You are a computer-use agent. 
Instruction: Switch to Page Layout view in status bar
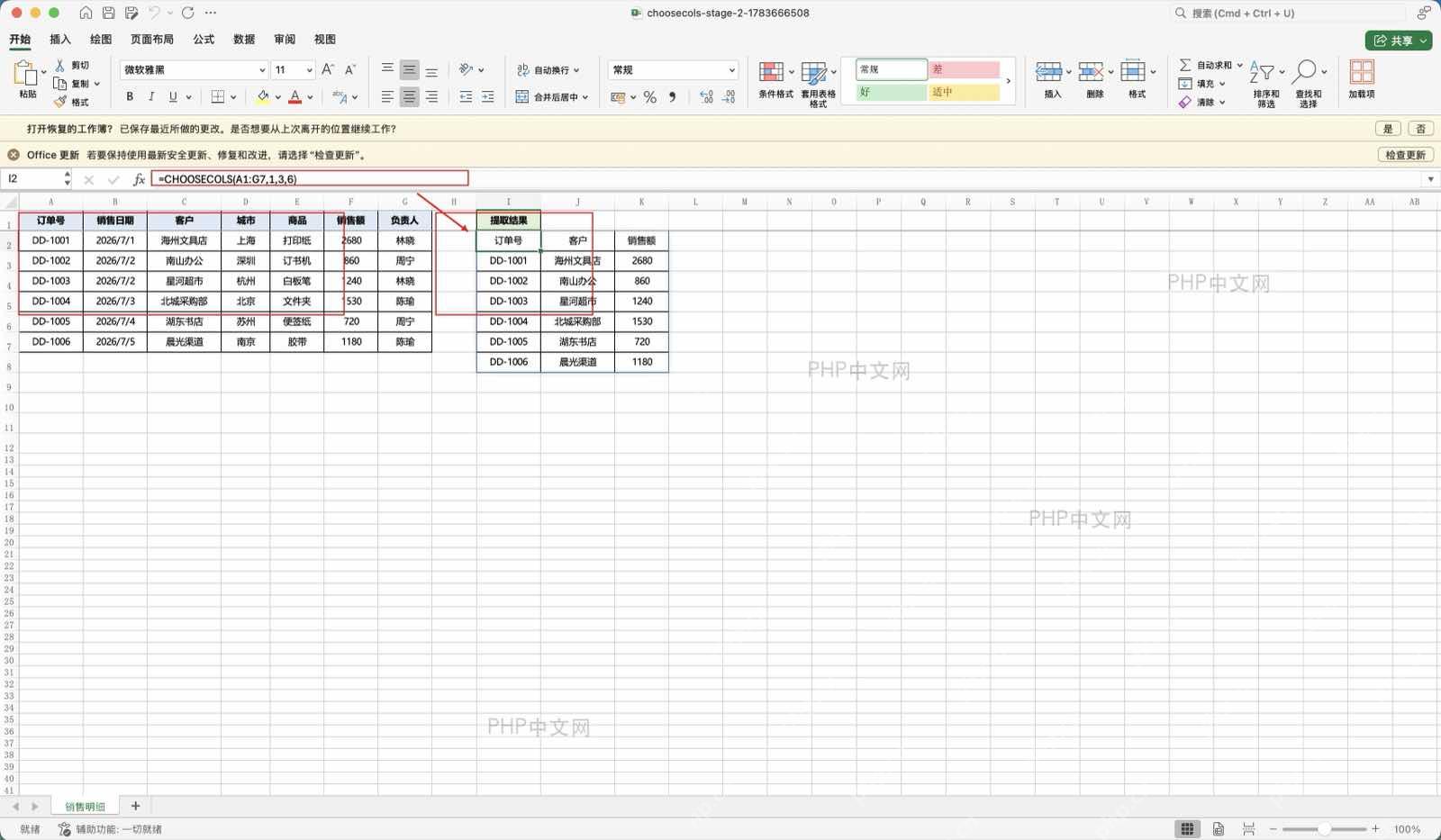coord(1218,829)
